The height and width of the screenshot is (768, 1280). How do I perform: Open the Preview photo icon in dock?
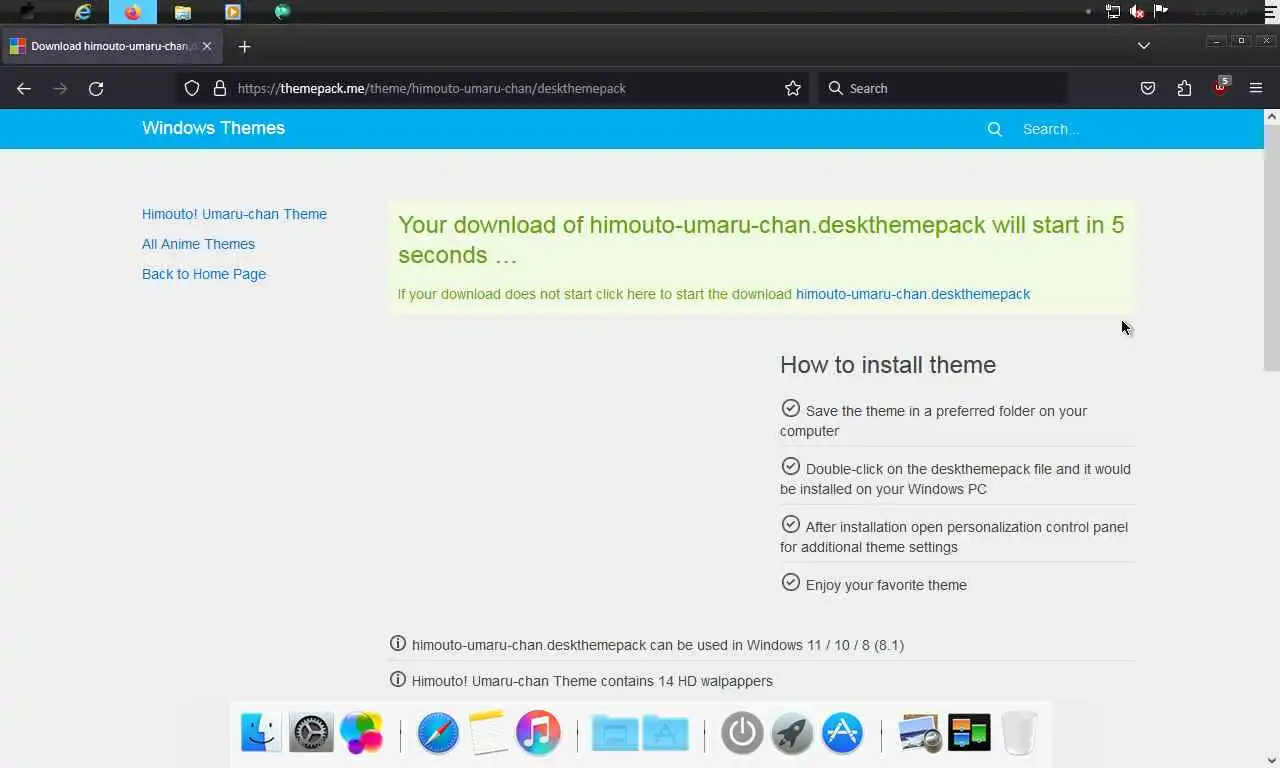pyautogui.click(x=919, y=733)
